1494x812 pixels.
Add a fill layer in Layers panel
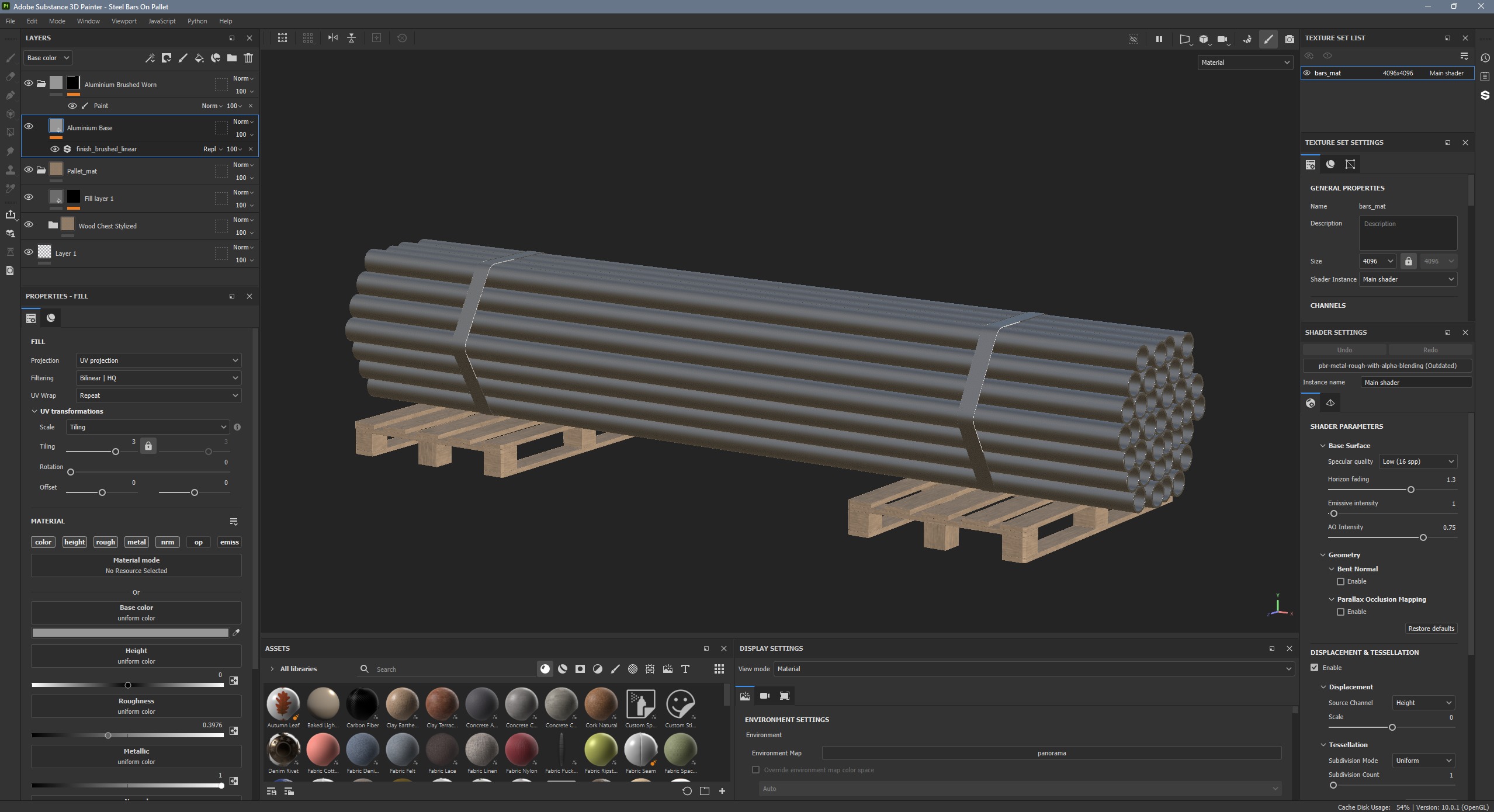(x=199, y=58)
